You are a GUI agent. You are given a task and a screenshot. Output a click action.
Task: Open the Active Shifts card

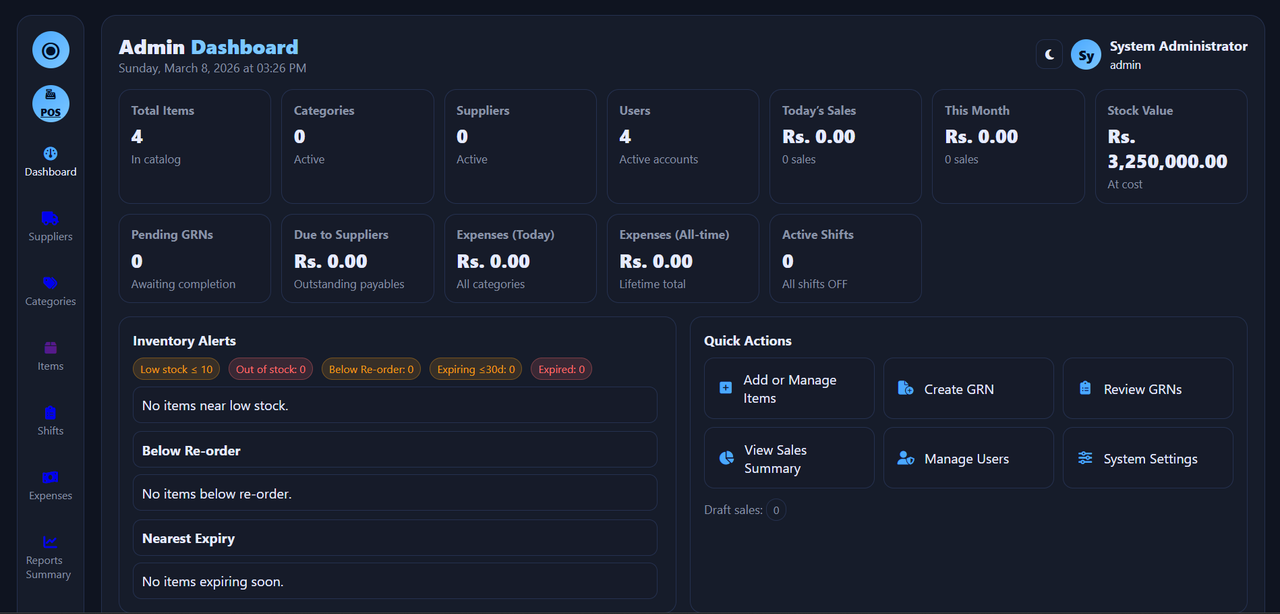tap(845, 258)
